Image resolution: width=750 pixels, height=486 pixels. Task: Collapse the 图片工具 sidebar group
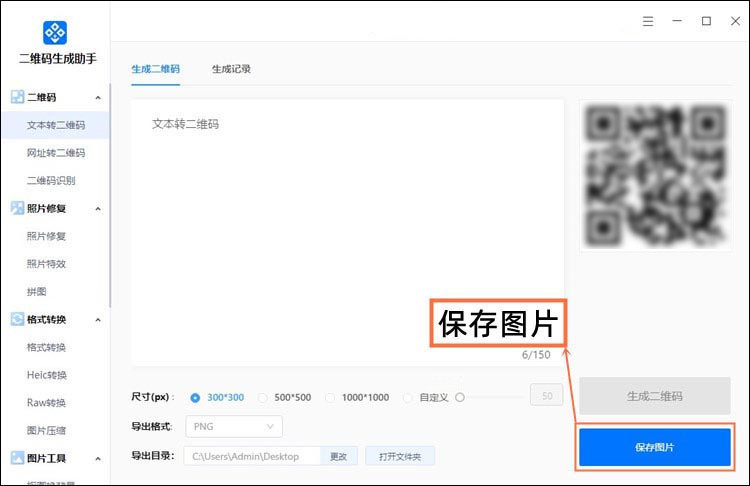[98, 458]
